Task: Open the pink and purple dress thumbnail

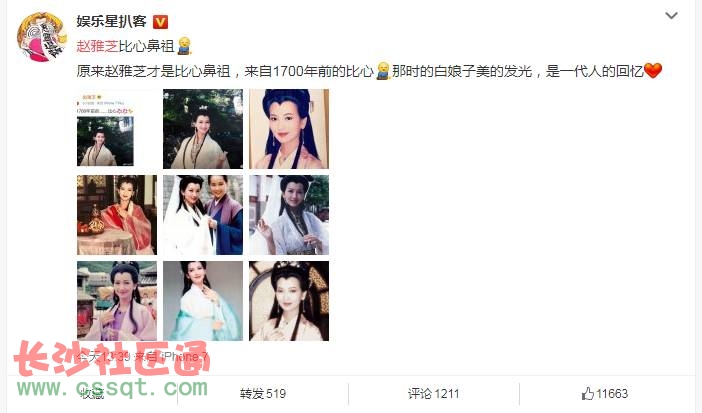Action: [x=116, y=301]
